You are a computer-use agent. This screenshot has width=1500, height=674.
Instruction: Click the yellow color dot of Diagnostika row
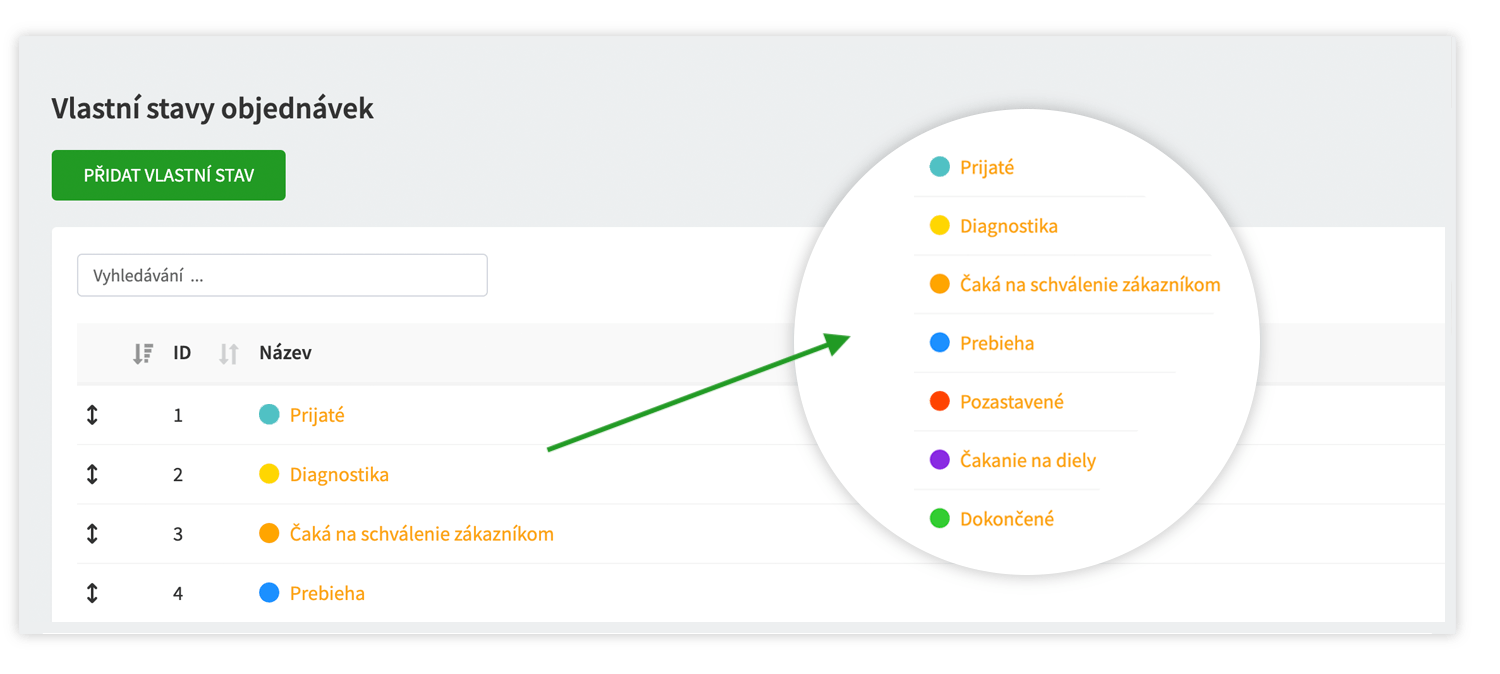click(269, 474)
